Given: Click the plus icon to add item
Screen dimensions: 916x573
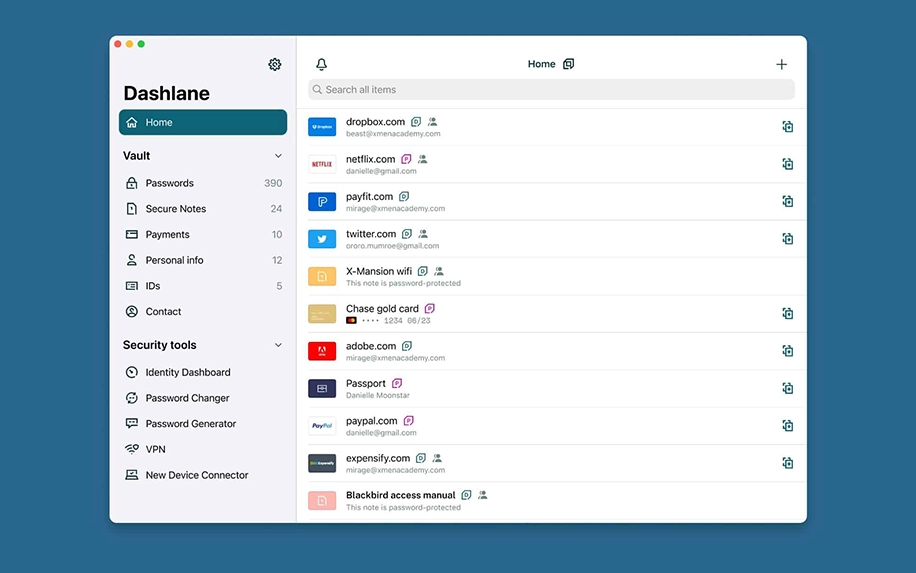Looking at the screenshot, I should (781, 64).
